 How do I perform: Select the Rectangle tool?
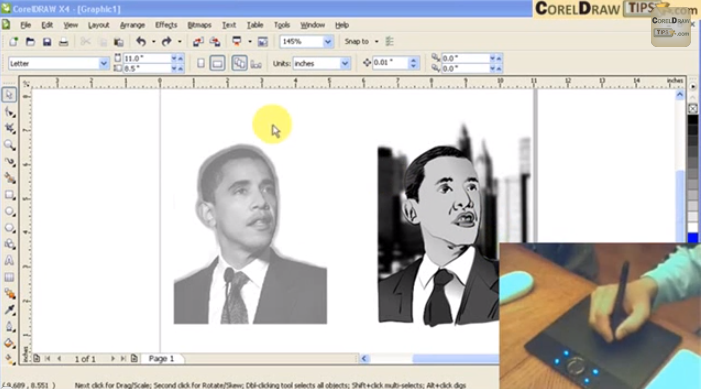click(9, 195)
